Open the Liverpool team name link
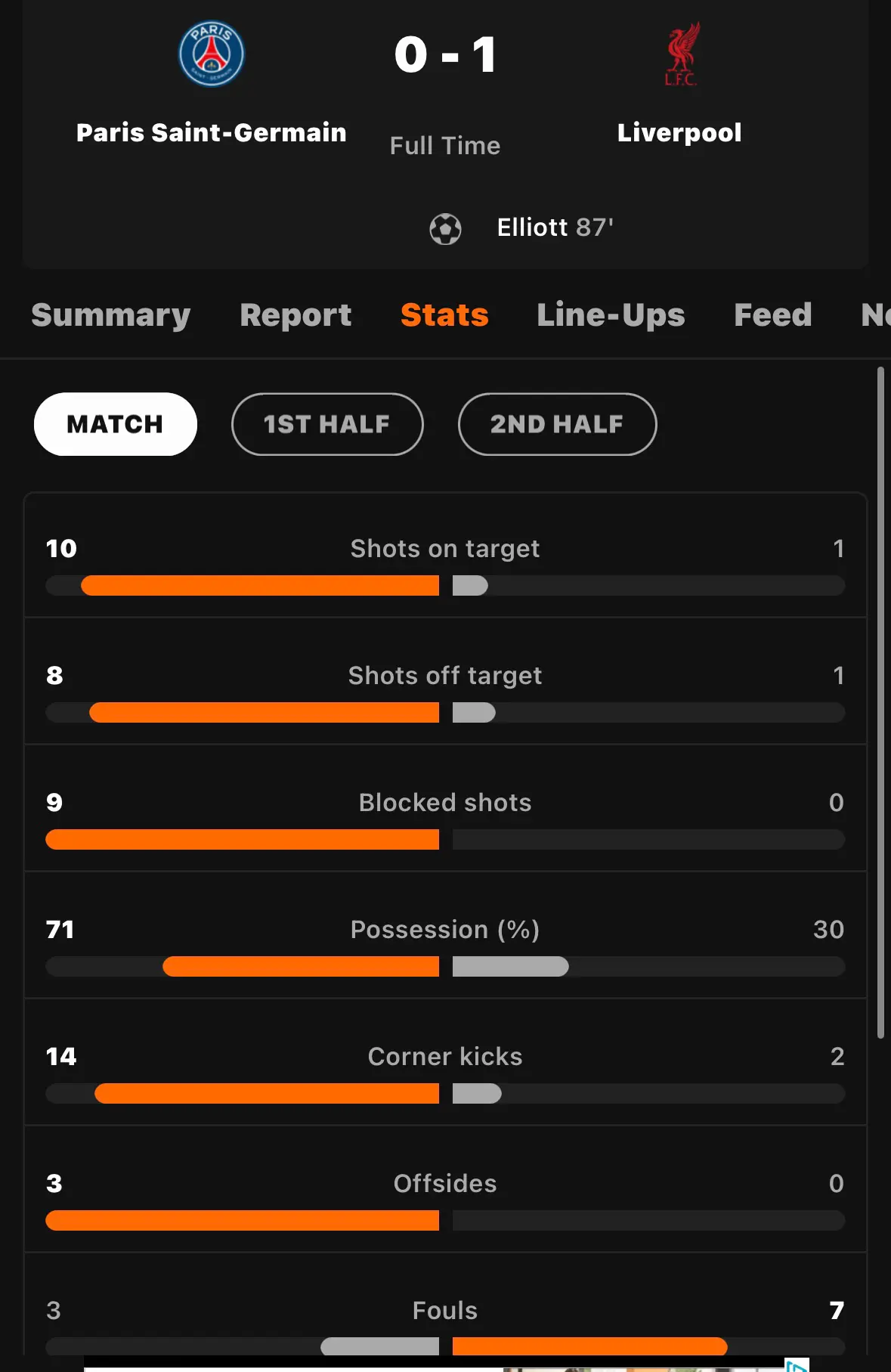This screenshot has height=1372, width=891. (679, 132)
